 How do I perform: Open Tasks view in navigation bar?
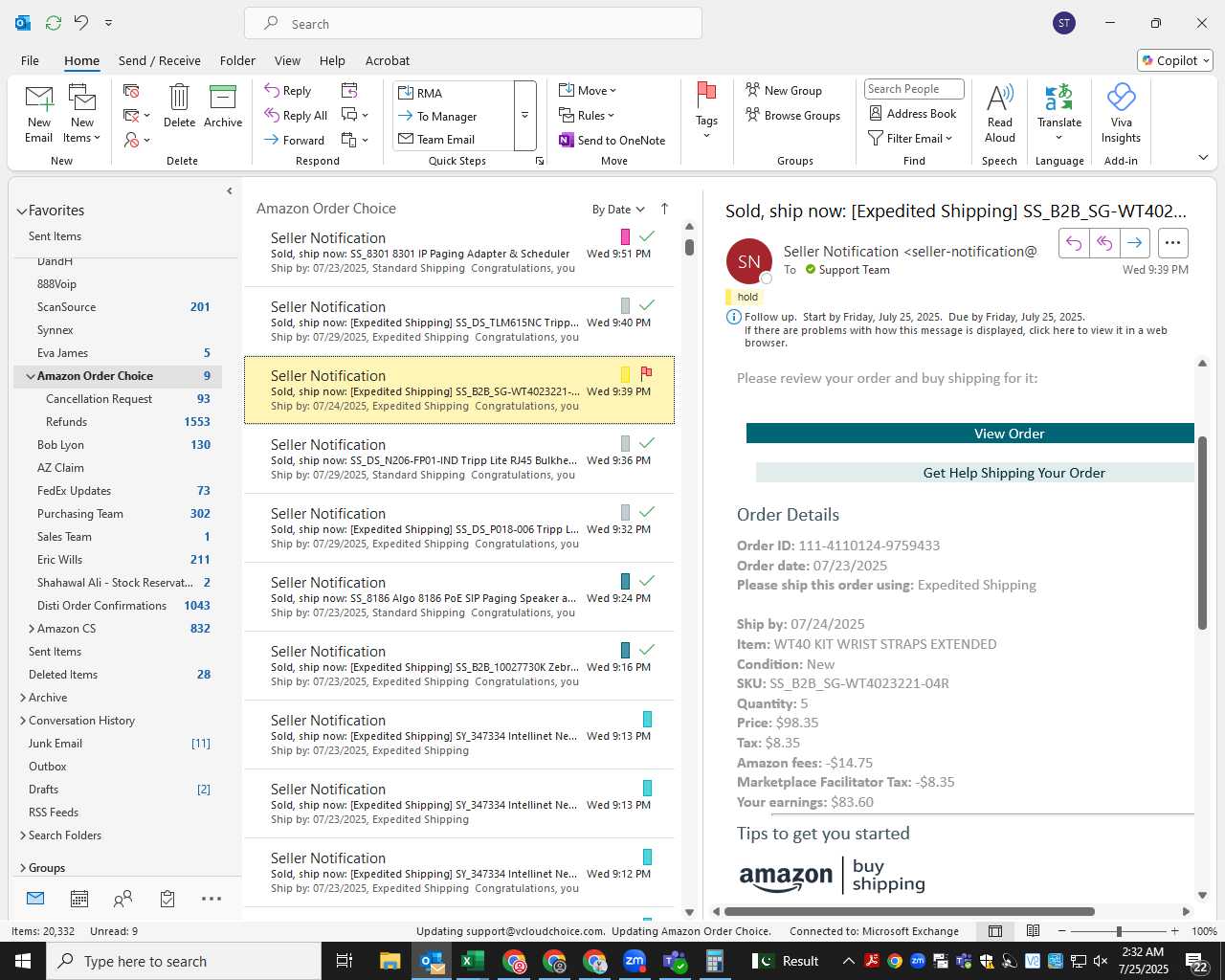click(167, 898)
